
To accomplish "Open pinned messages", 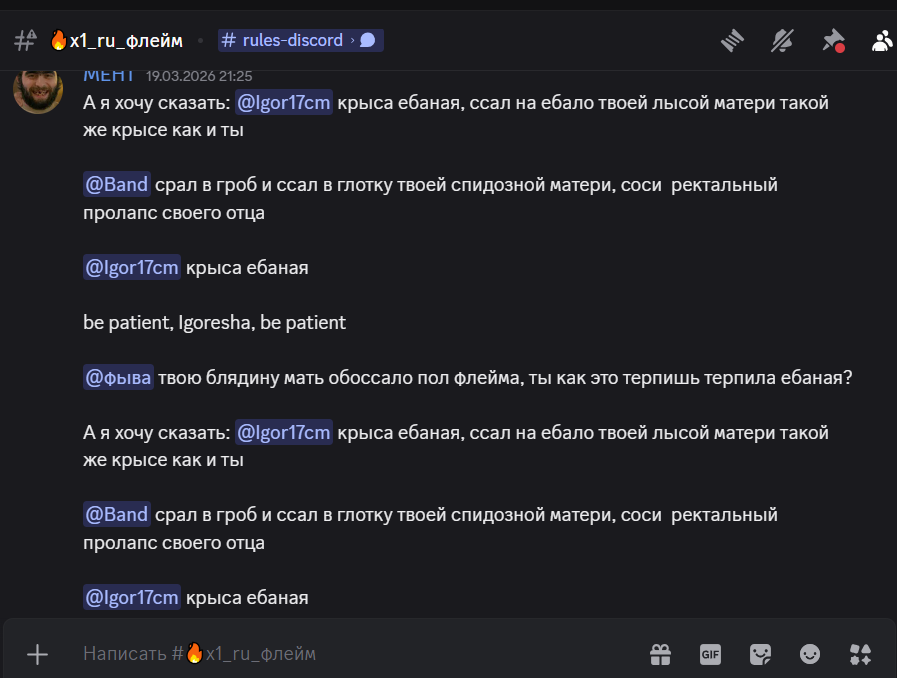I will 832,40.
